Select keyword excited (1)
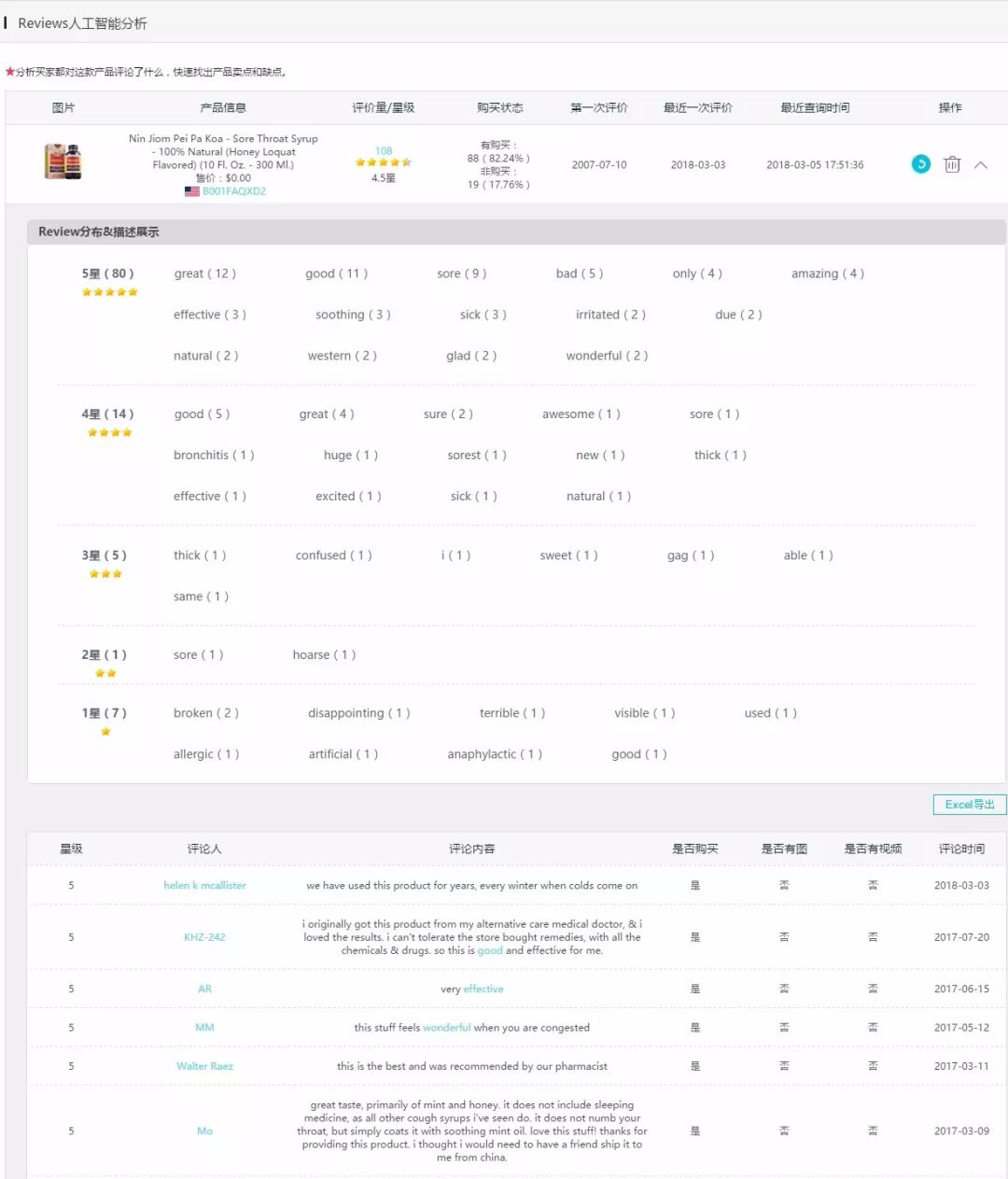 point(348,497)
